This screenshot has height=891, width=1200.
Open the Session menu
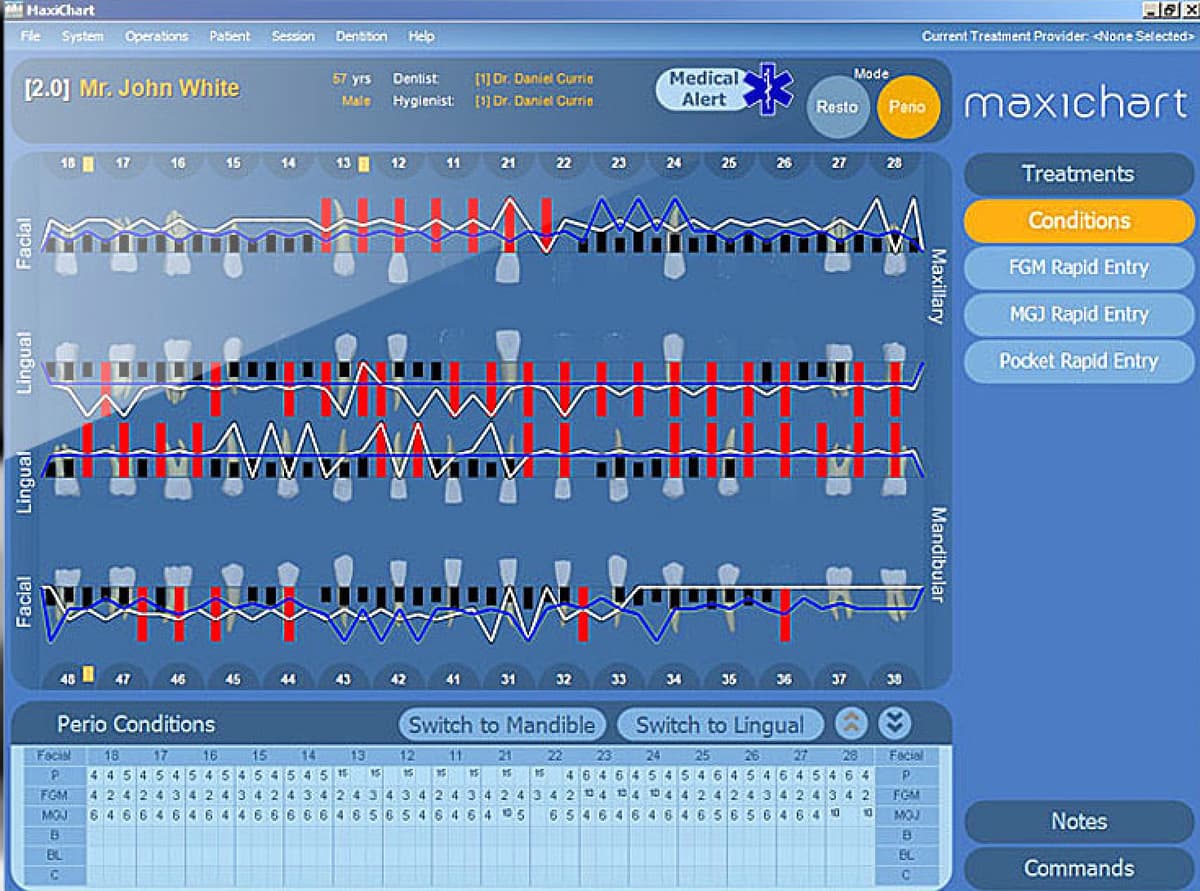tap(293, 36)
